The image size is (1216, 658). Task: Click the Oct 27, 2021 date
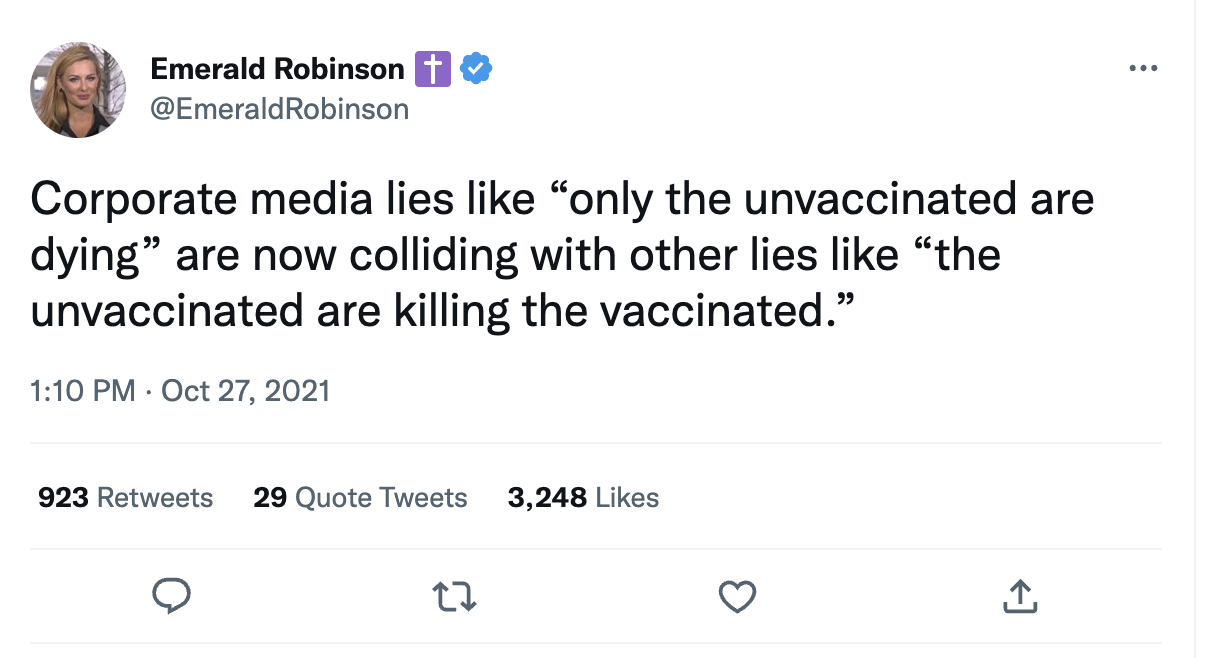(245, 390)
